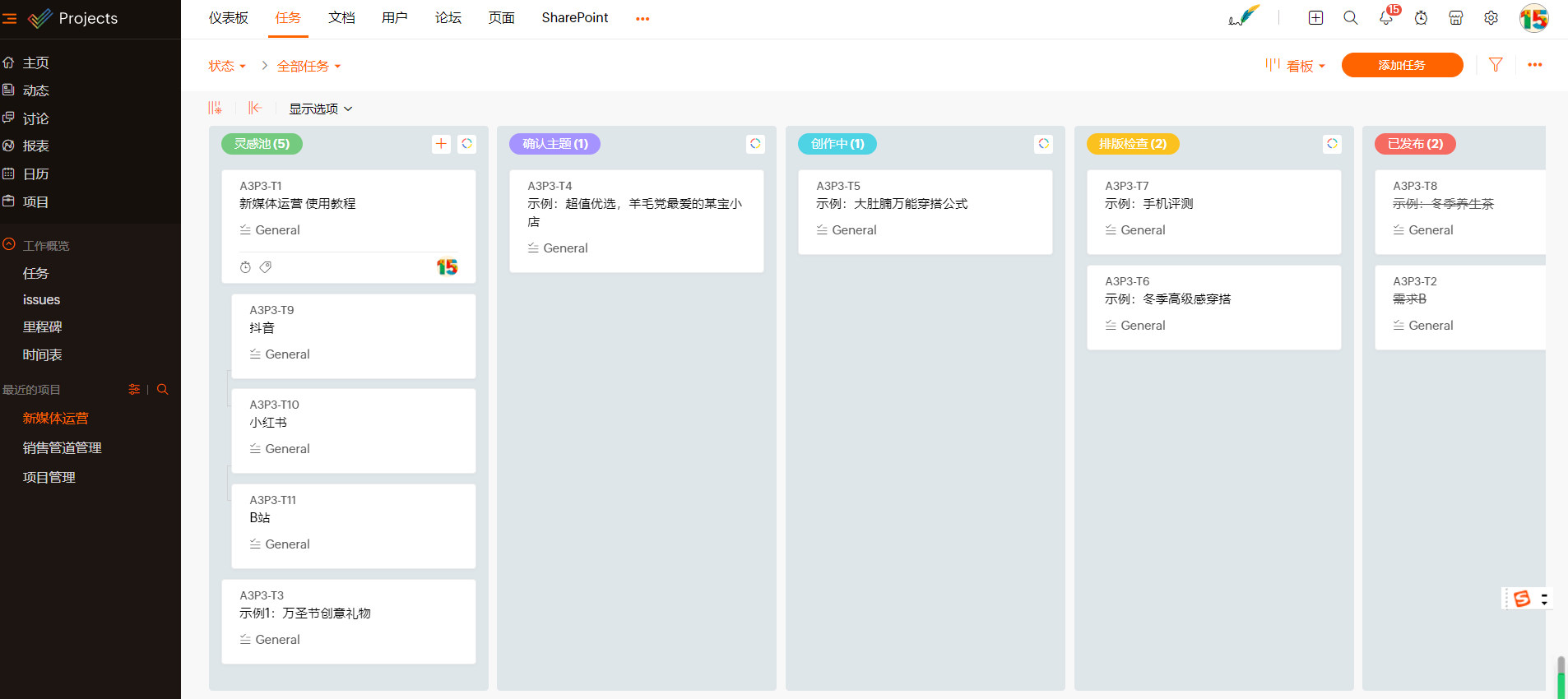
Task: Click the search icon next to 最近的项目
Action: 163,390
